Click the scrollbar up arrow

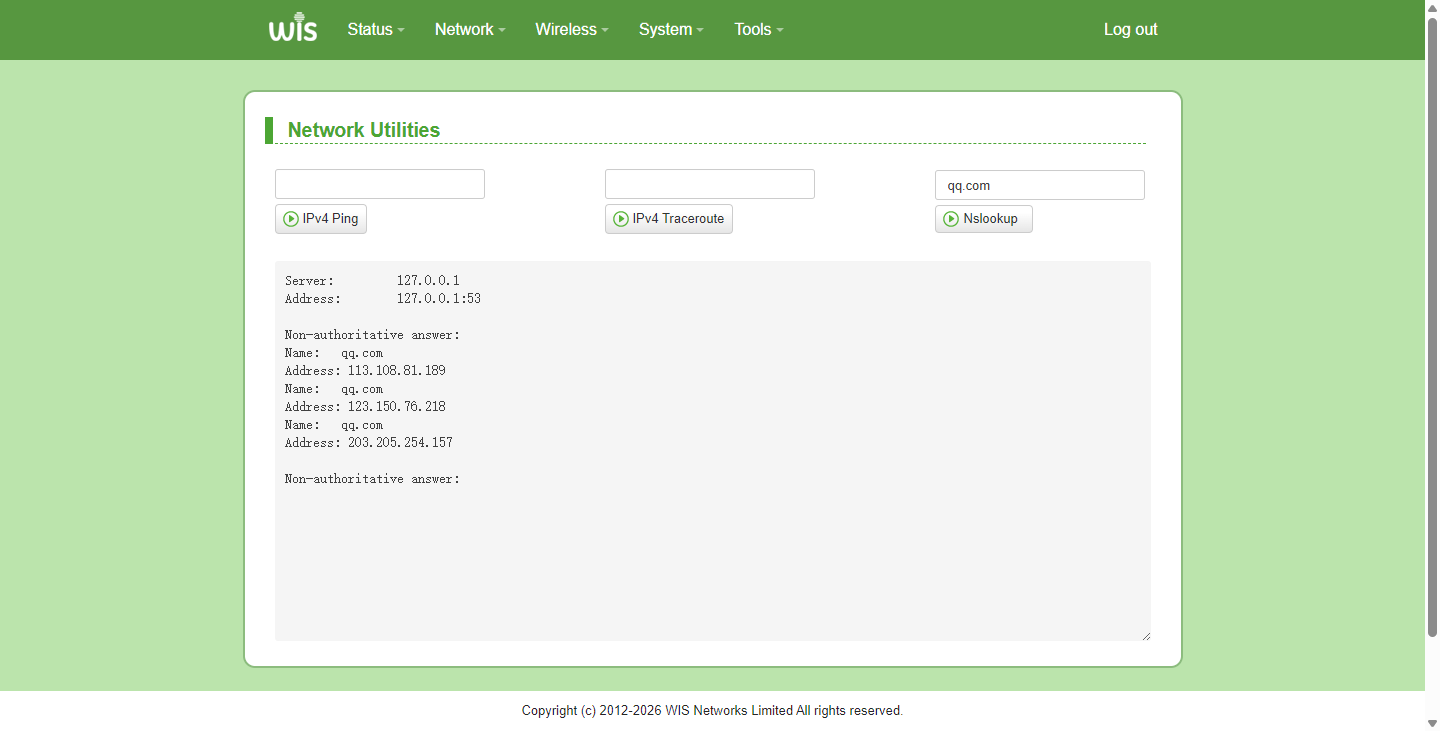(x=1432, y=7)
